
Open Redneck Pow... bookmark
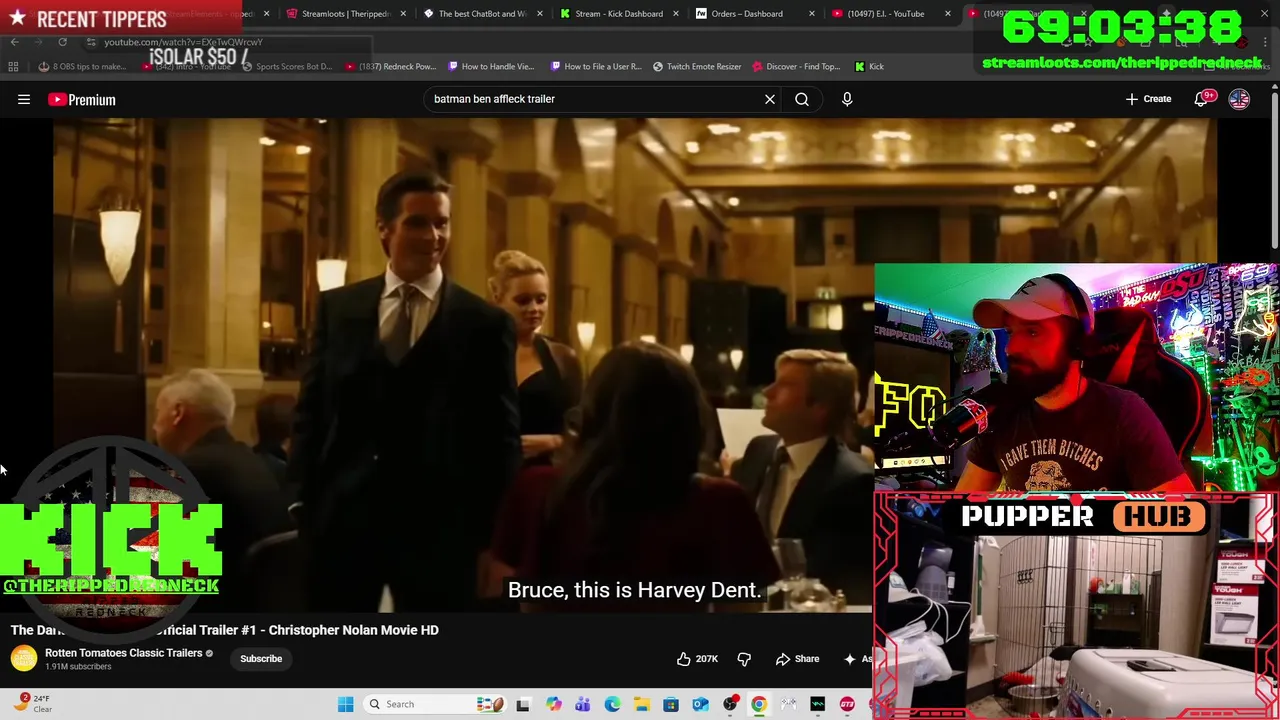(390, 66)
